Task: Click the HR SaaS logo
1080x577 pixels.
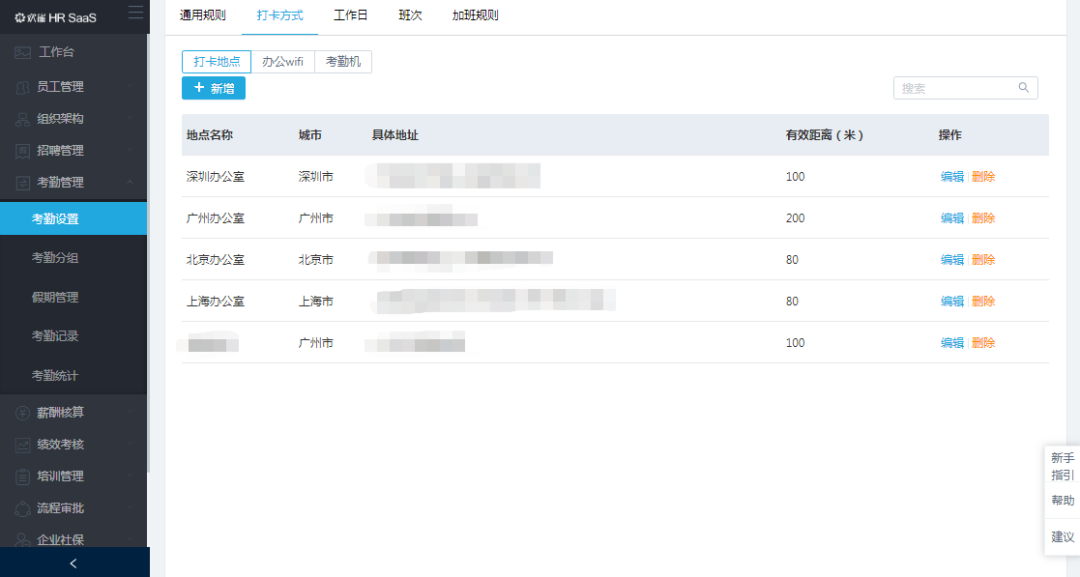Action: [x=56, y=17]
